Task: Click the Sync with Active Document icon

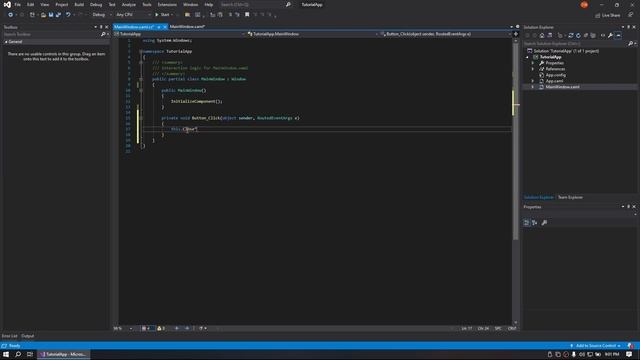Action: tap(571, 36)
